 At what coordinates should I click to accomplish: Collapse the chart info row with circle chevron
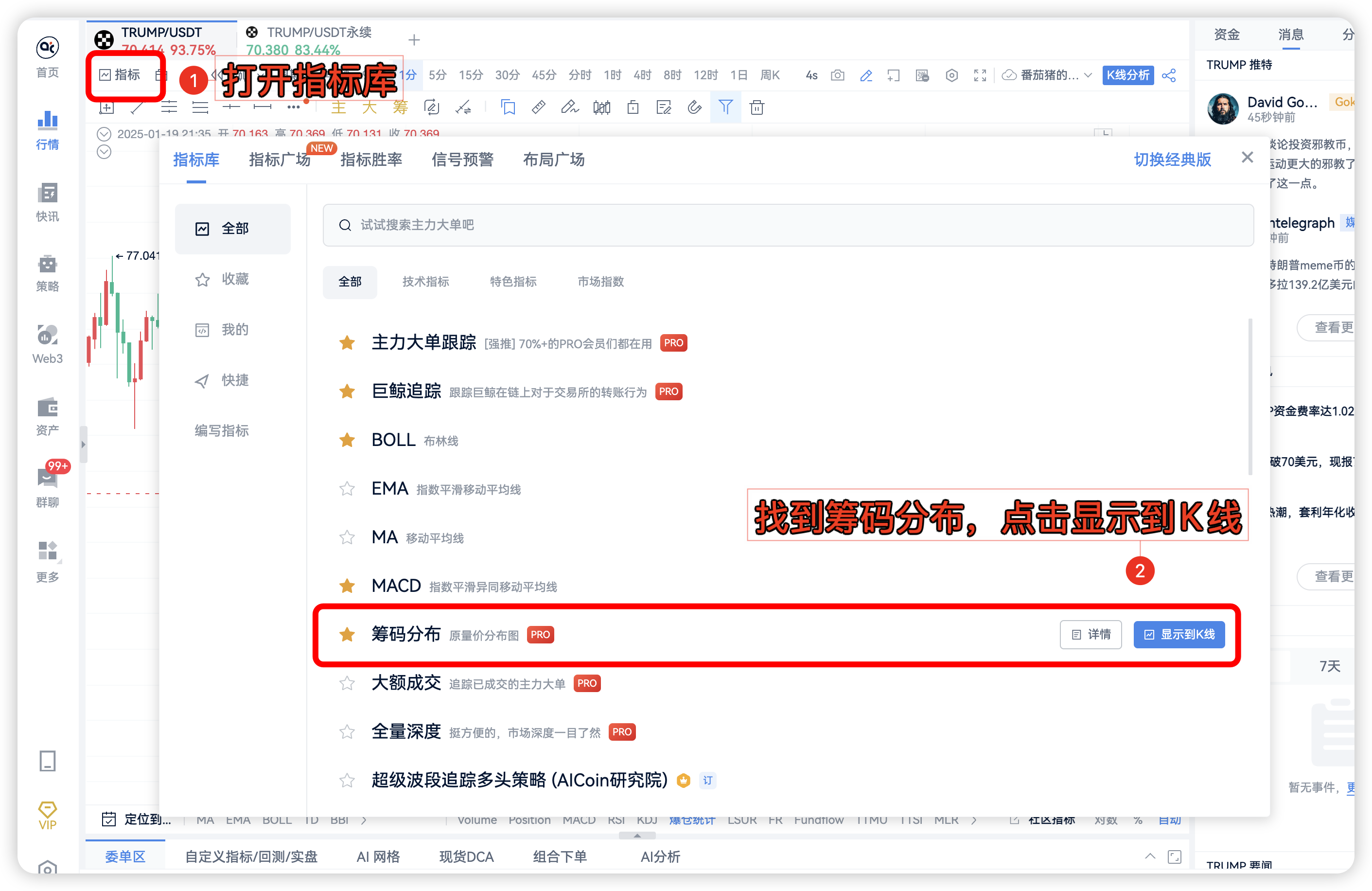point(104,134)
